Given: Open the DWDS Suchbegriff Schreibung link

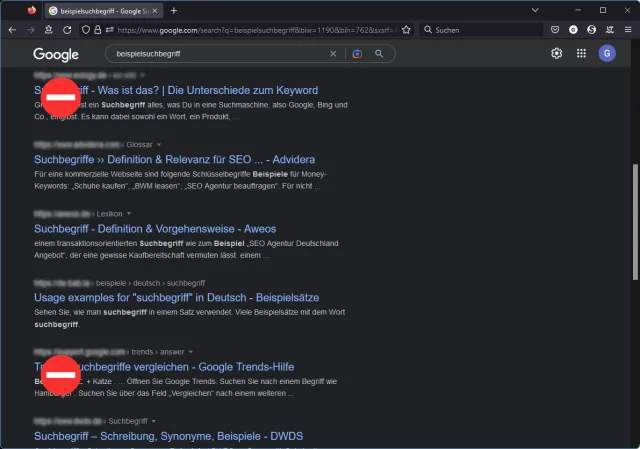Looking at the screenshot, I should coord(168,436).
